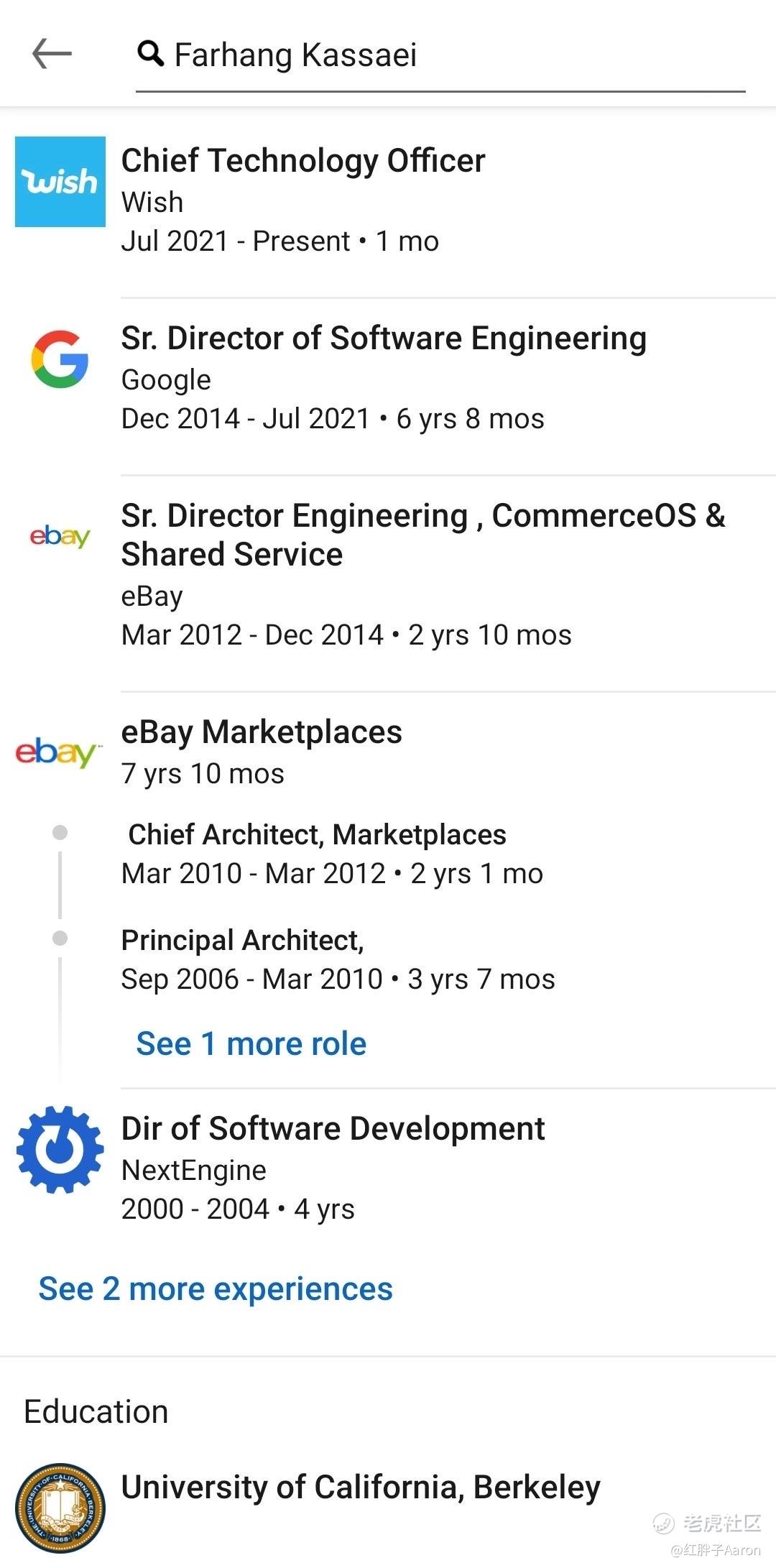Viewport: 776px width, 1568px height.
Task: Open the UC Berkeley seal logo
Action: coord(60,1508)
